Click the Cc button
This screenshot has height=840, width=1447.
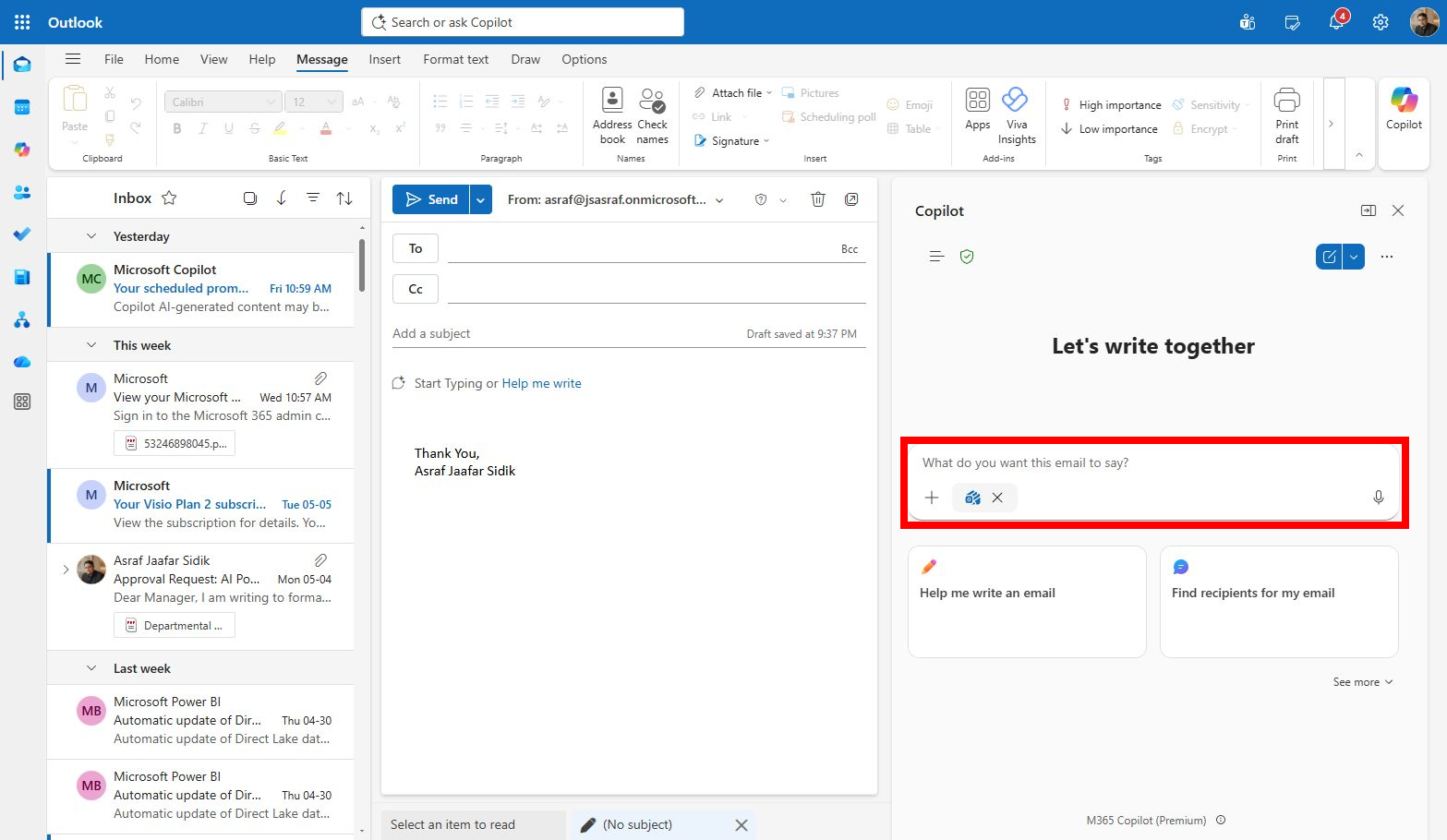tap(416, 289)
